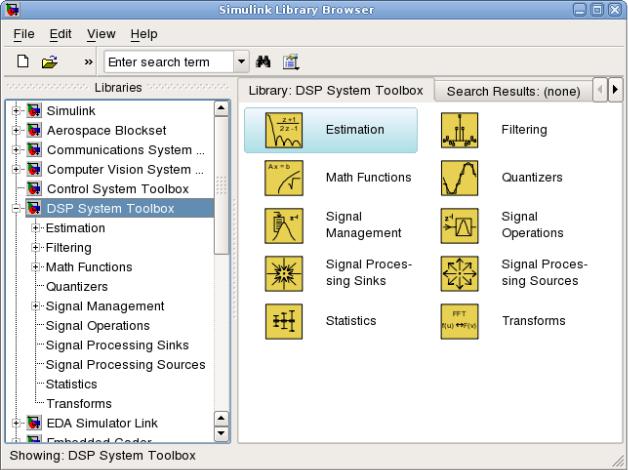This screenshot has width=628, height=470.
Task: Open the Help menu
Action: (144, 34)
